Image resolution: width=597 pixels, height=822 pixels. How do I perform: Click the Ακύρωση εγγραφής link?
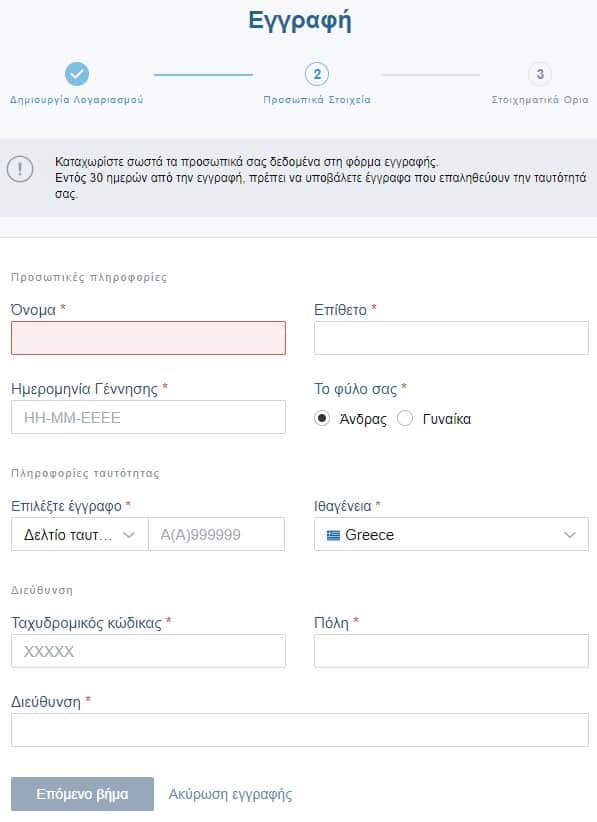pos(230,794)
